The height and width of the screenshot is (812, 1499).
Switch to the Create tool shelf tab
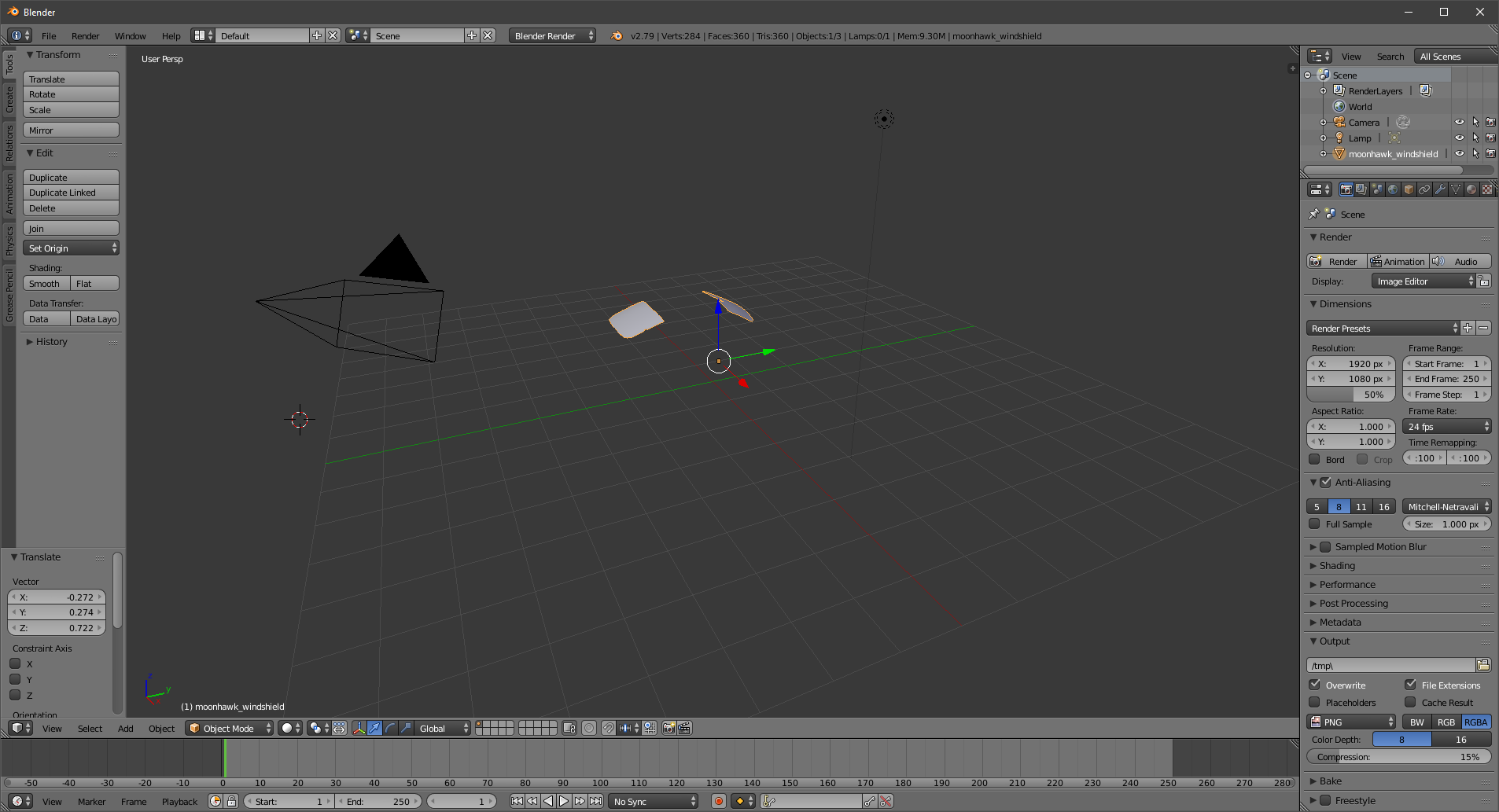pyautogui.click(x=9, y=99)
